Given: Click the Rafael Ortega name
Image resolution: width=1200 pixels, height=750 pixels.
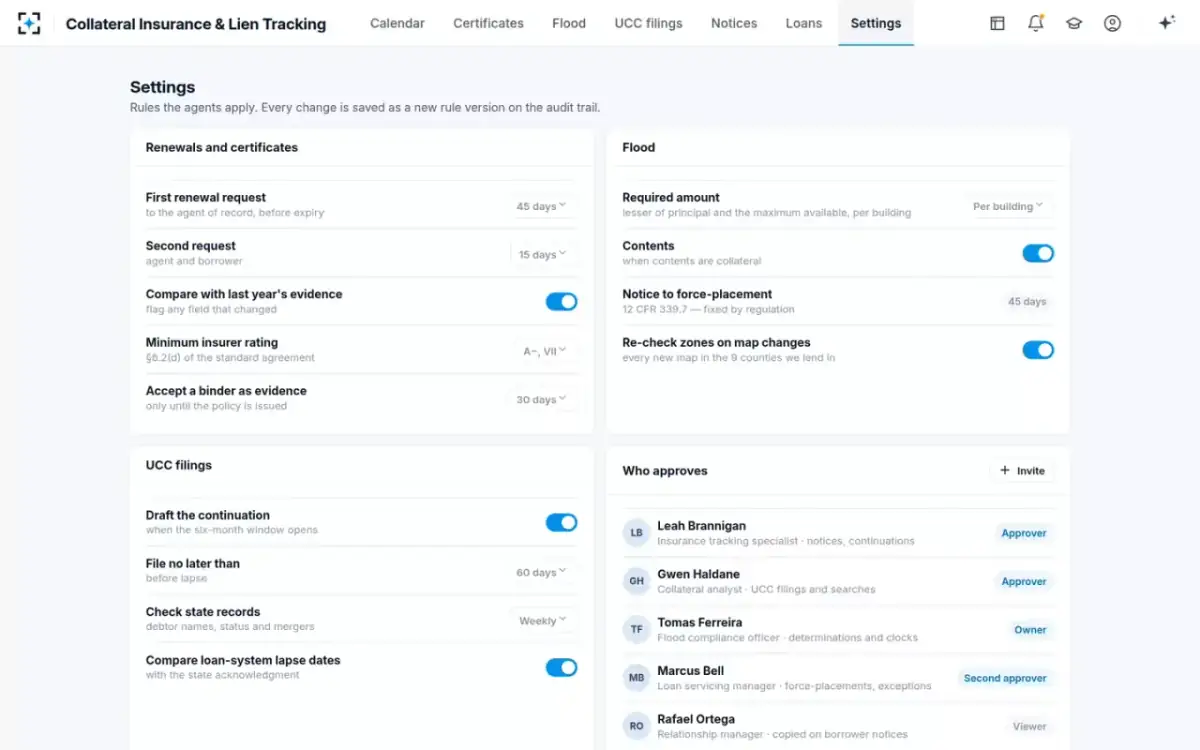Looking at the screenshot, I should (696, 719).
